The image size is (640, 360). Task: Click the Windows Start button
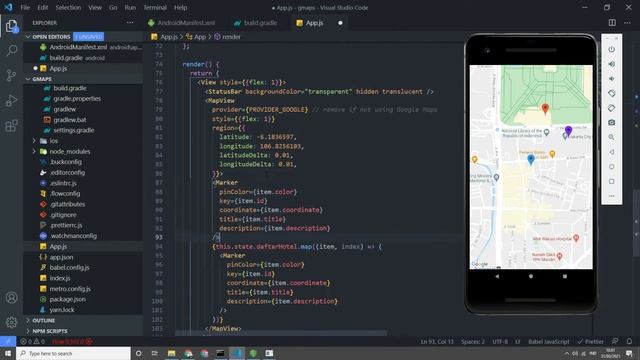point(8,353)
